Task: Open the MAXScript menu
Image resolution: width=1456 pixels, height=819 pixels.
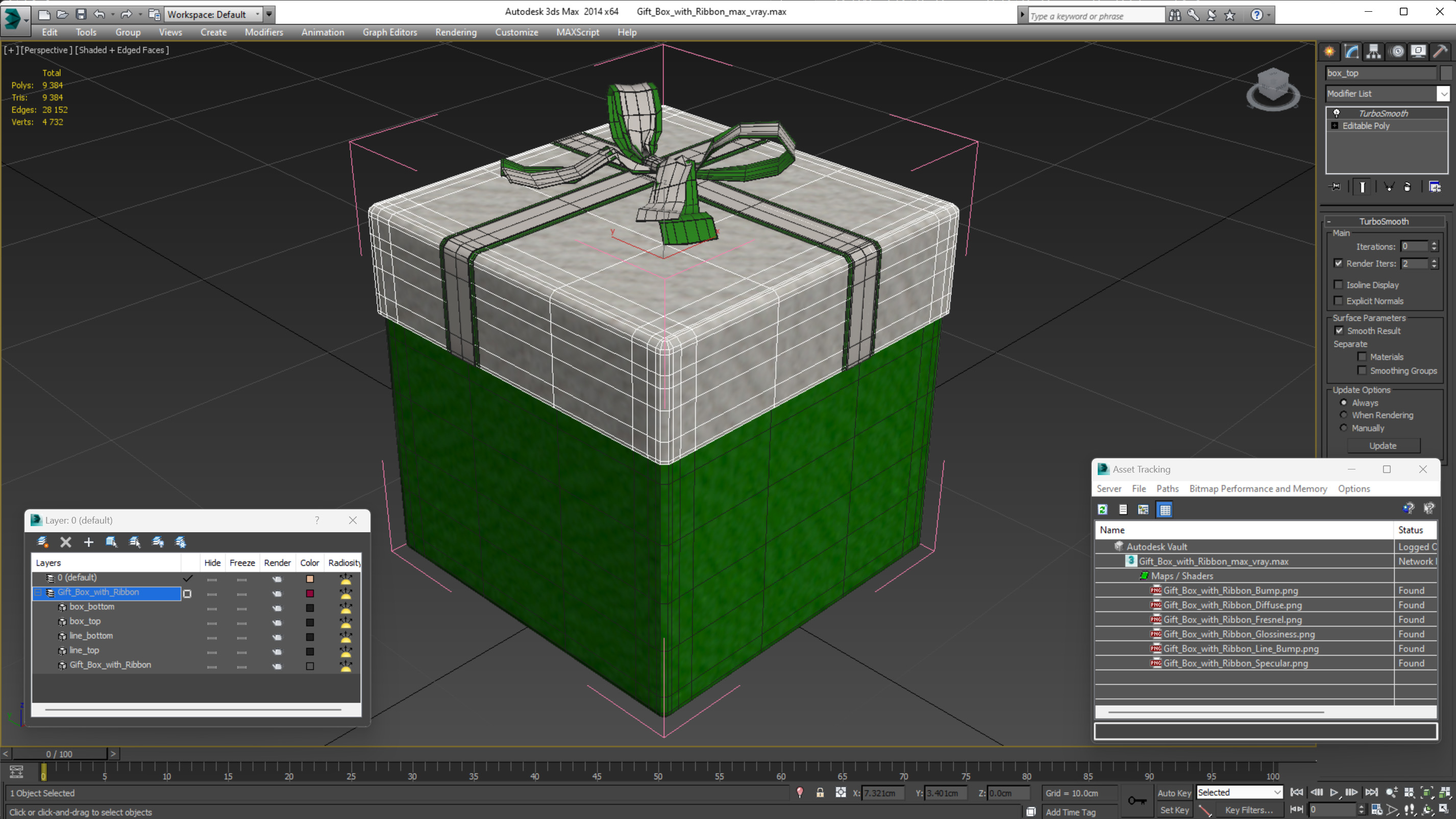Action: [x=577, y=32]
